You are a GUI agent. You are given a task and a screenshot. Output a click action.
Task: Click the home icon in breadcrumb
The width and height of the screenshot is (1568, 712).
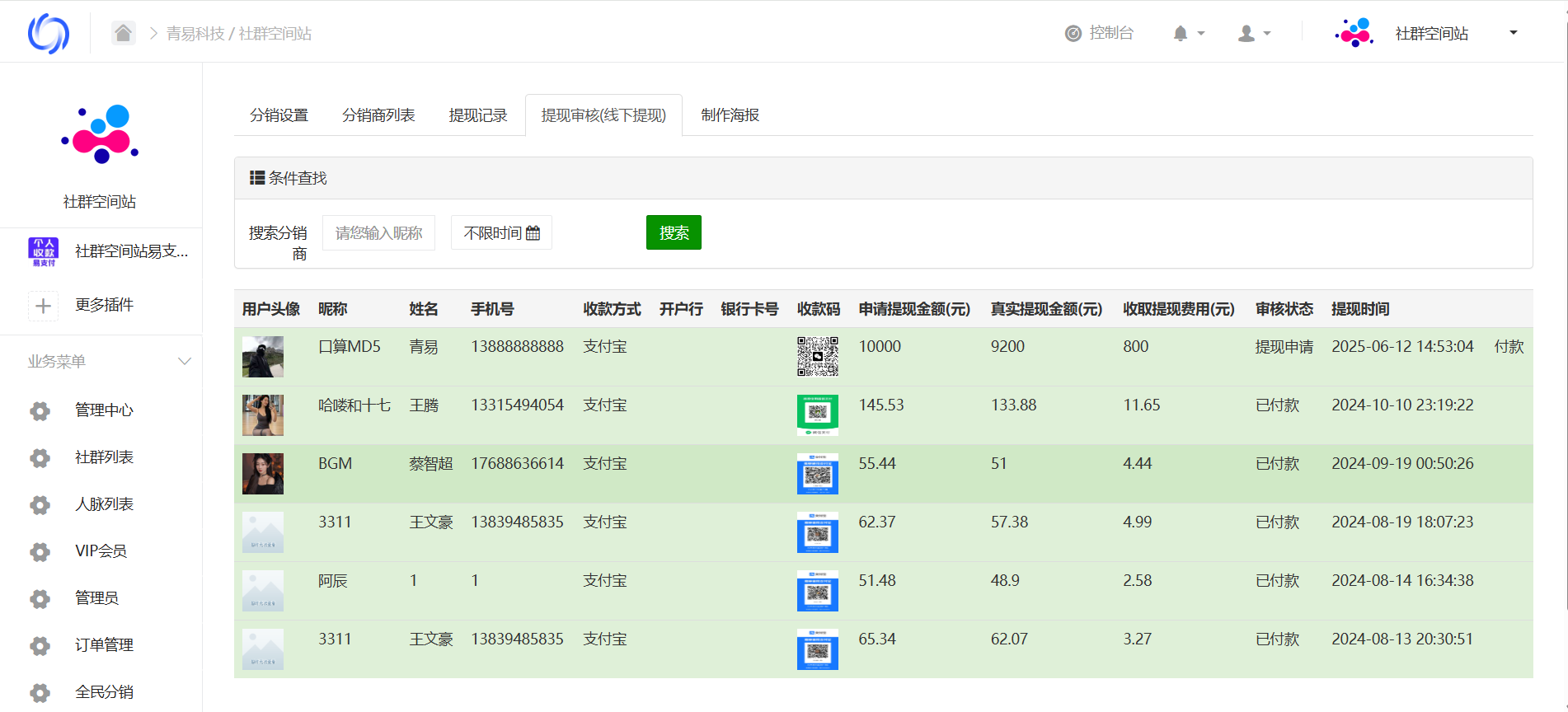pos(124,33)
